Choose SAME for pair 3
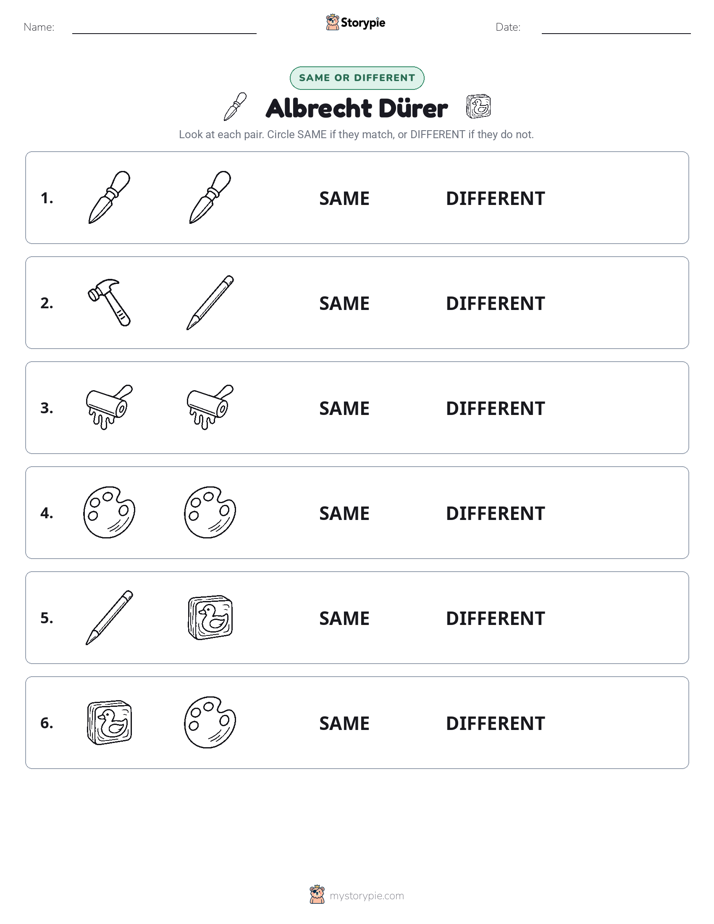 [x=344, y=408]
